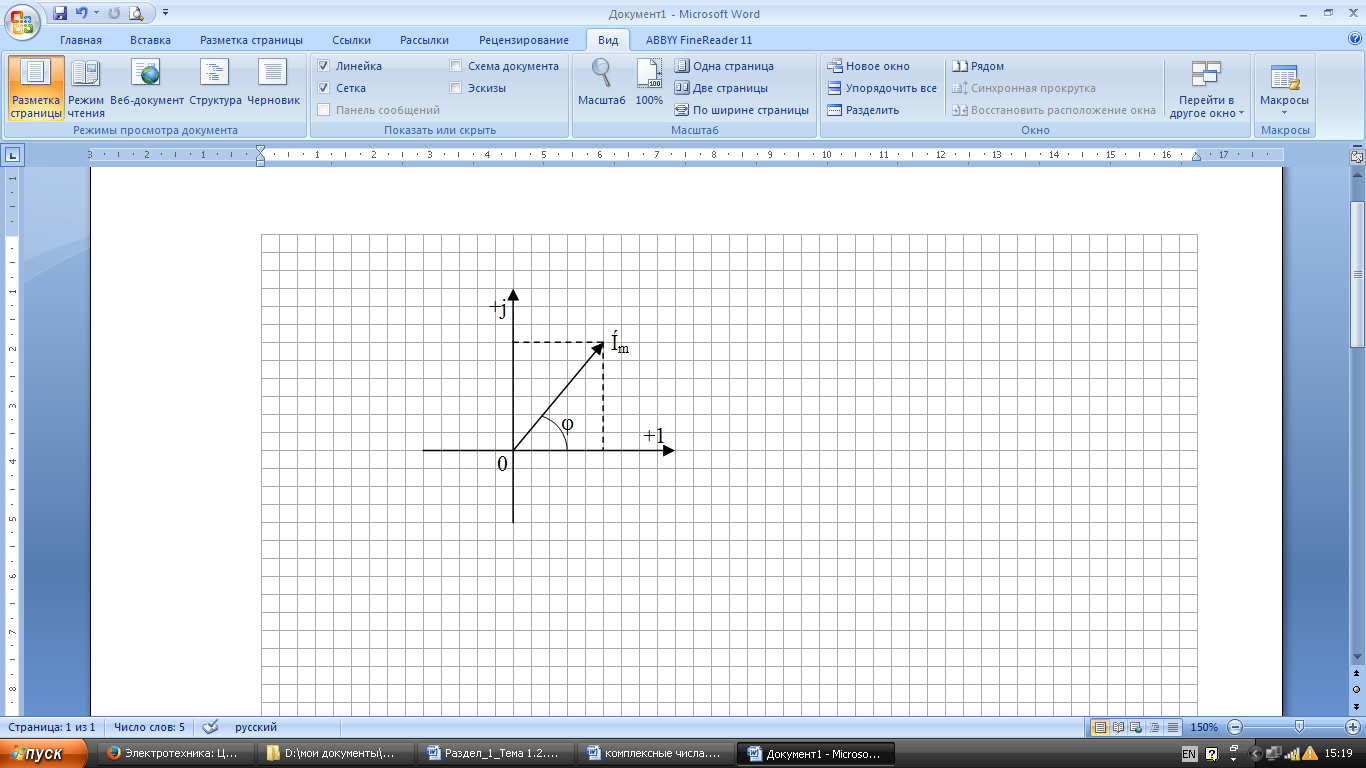Open Новое окно for this document

[x=869, y=66]
